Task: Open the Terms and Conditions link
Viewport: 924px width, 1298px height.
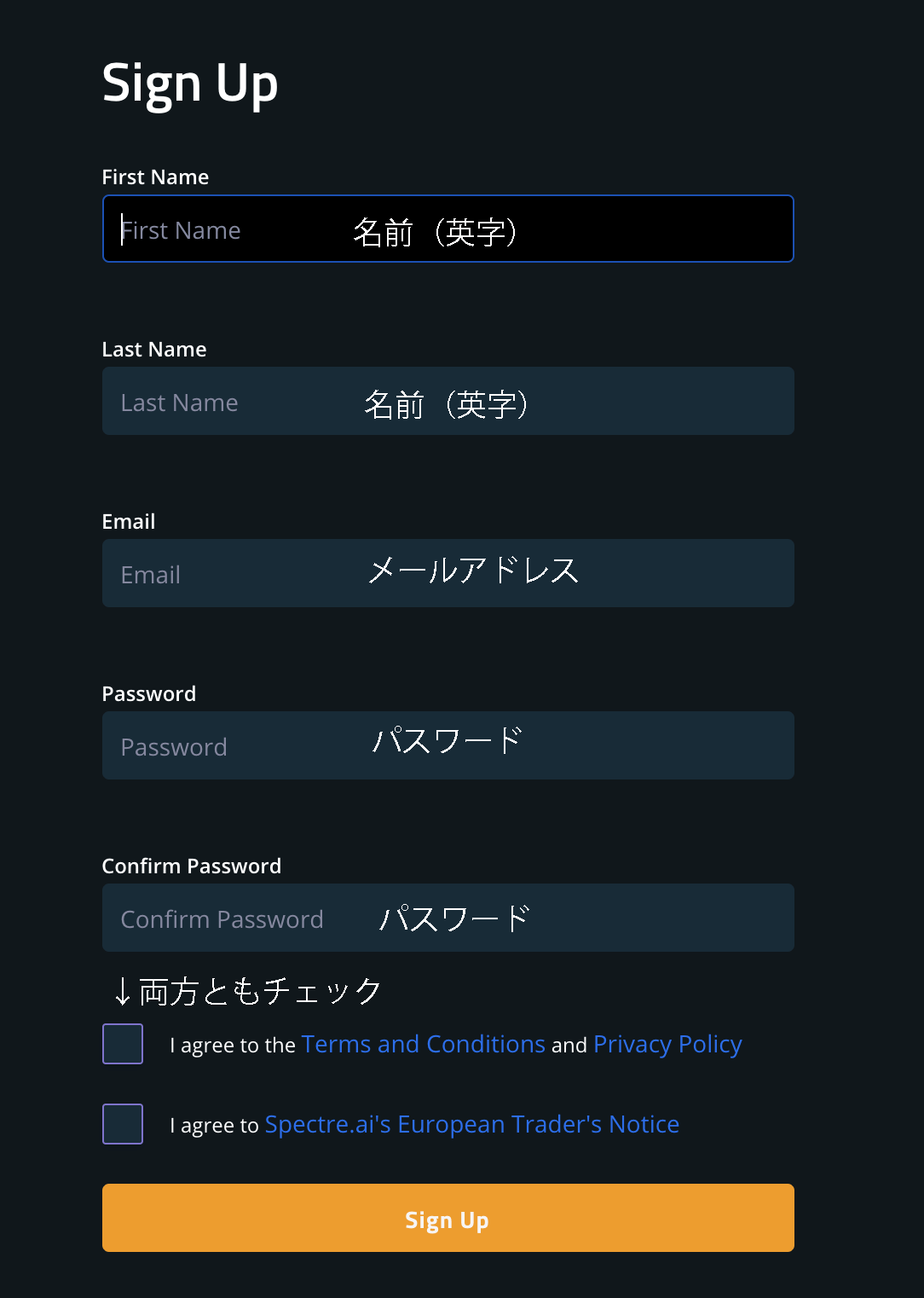Action: pos(424,1044)
